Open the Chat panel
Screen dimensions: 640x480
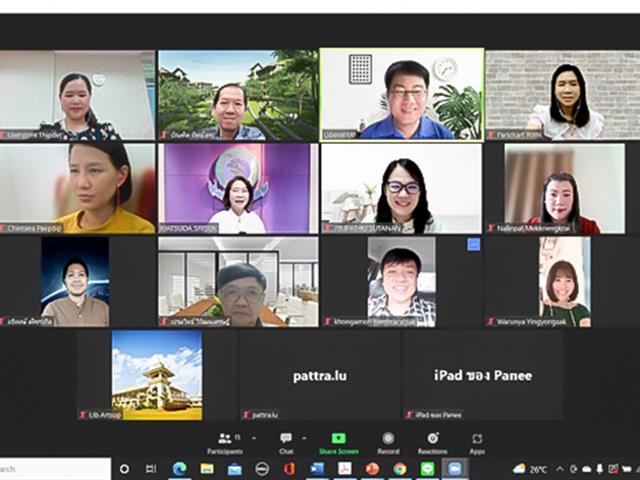click(286, 444)
